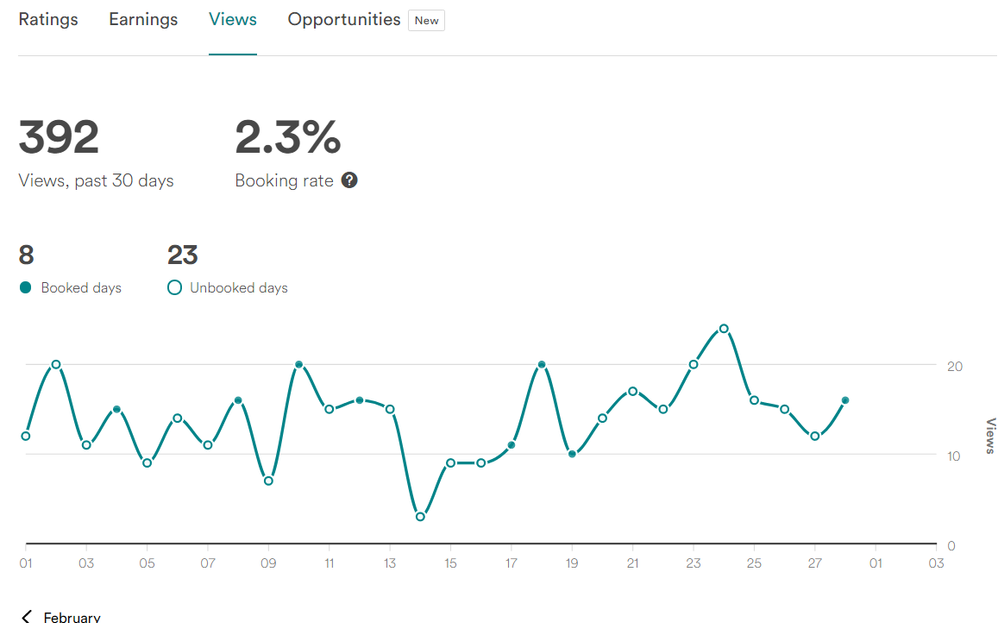This screenshot has width=998, height=623.
Task: Click the data point on day 10
Action: click(299, 365)
